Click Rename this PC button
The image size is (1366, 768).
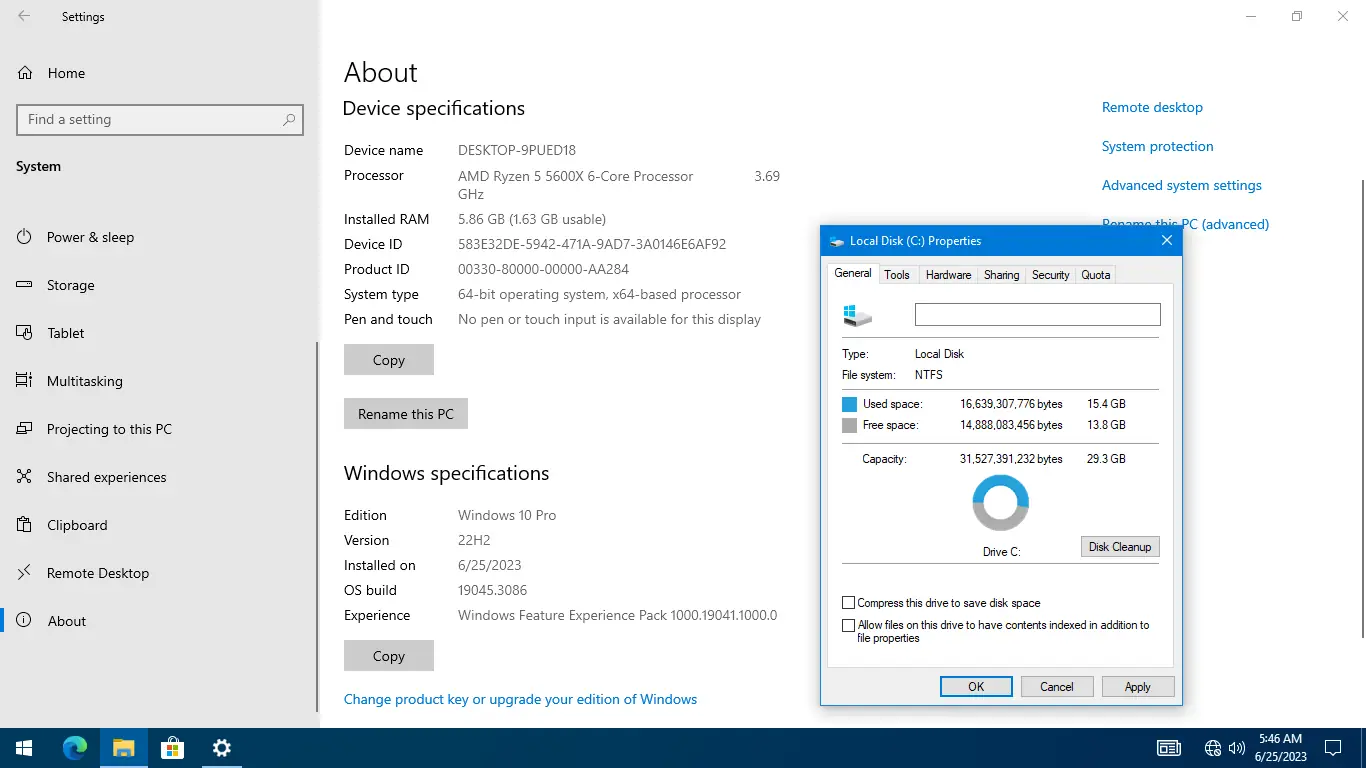pyautogui.click(x=406, y=414)
